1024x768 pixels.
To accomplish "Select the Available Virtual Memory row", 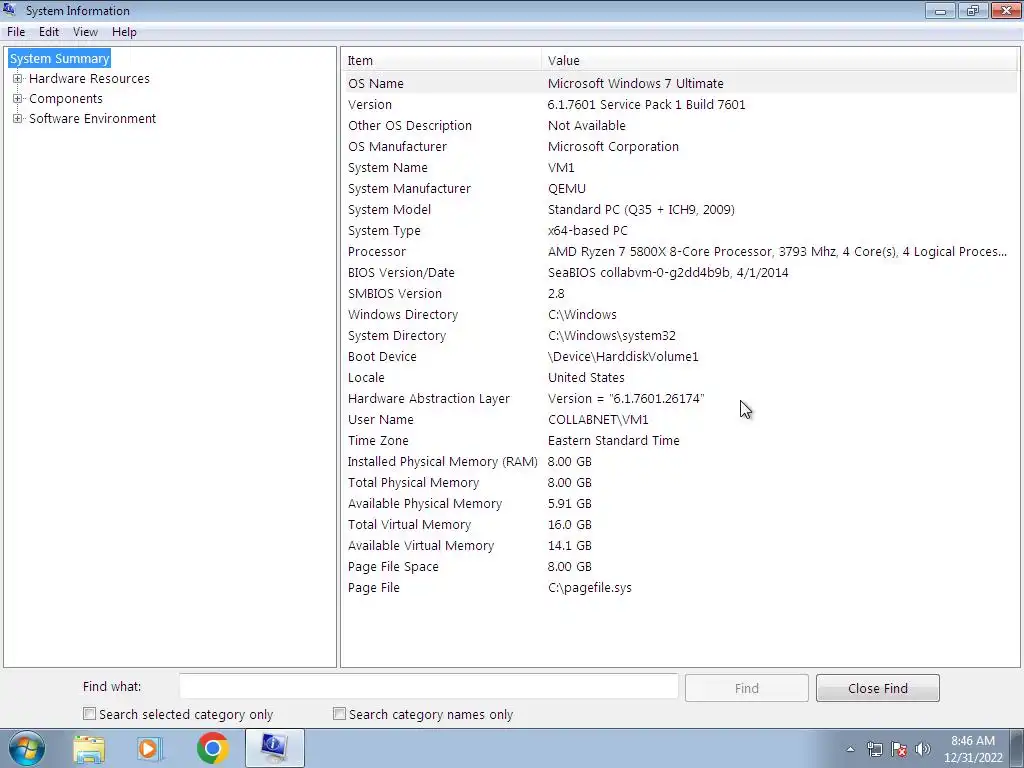I will pos(680,545).
